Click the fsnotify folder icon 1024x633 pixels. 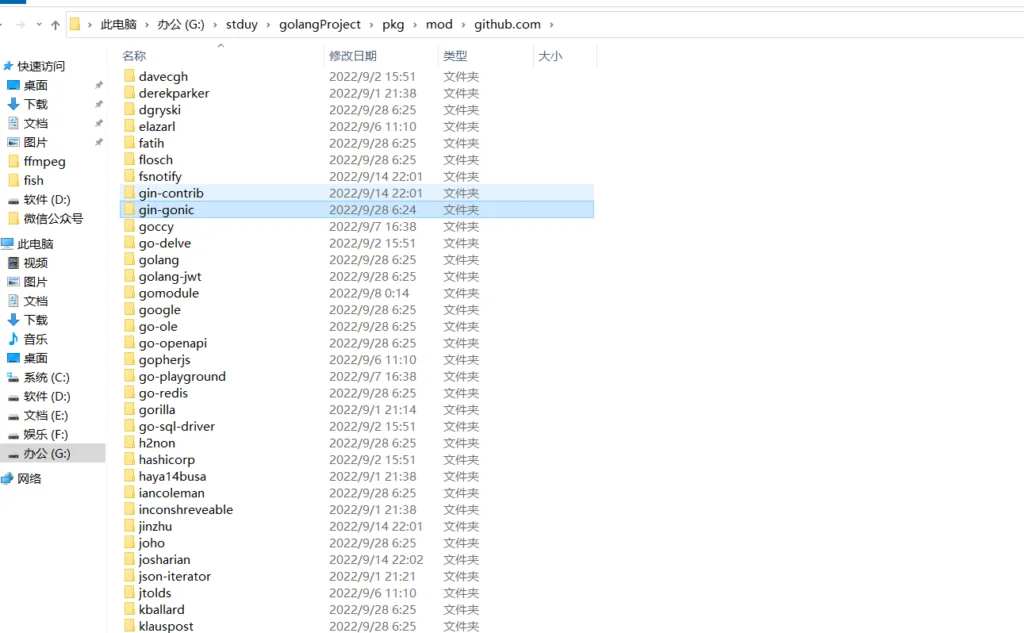tap(129, 176)
